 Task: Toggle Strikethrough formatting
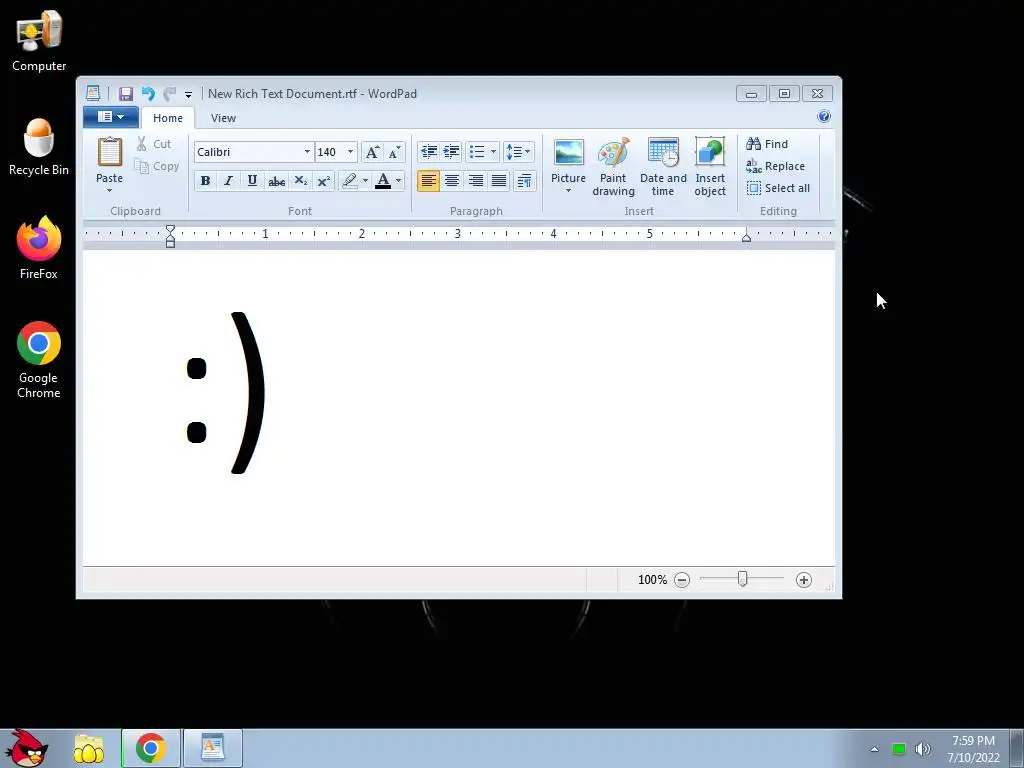(x=276, y=181)
